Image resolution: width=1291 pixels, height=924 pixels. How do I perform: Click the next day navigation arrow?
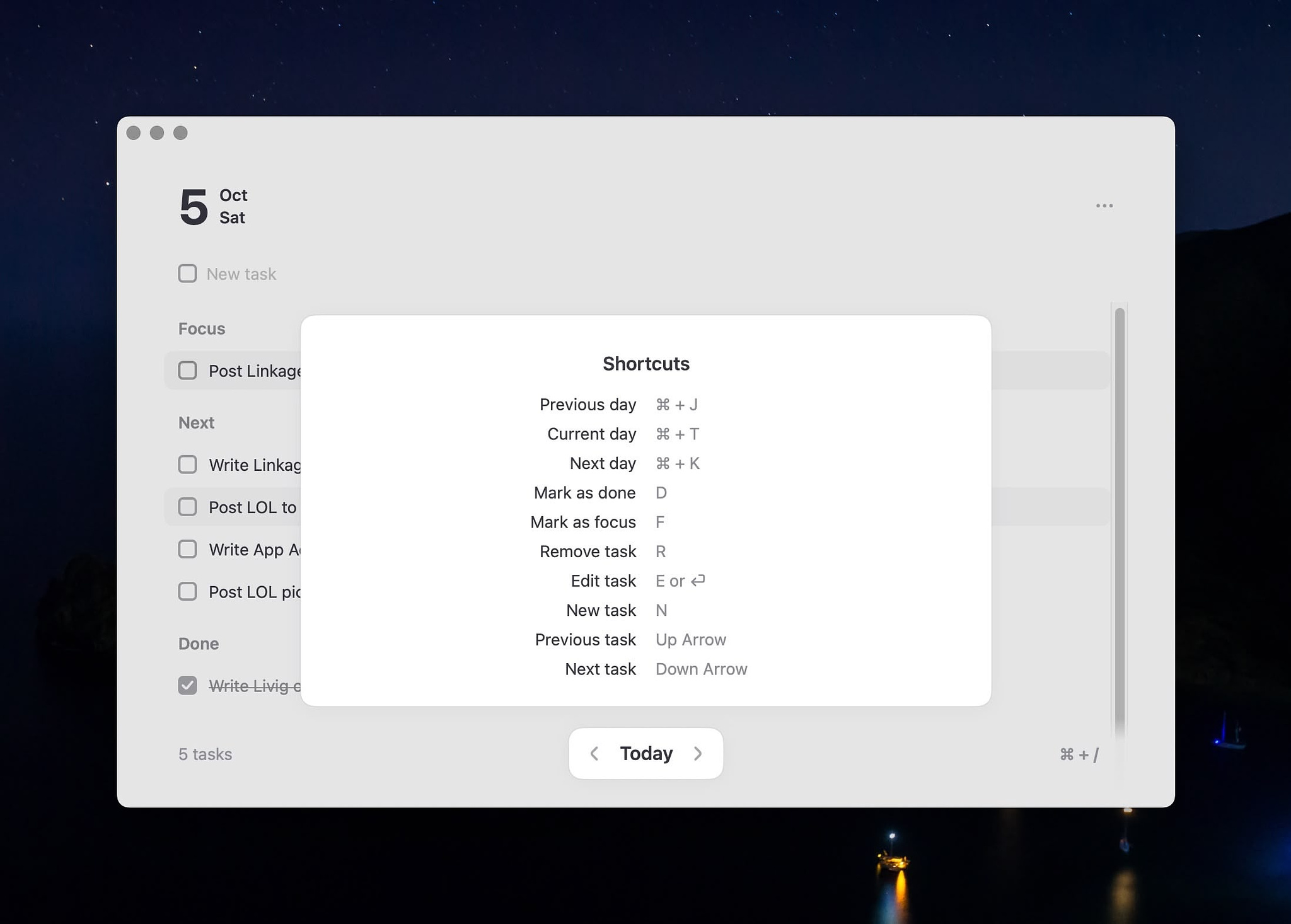(x=699, y=752)
